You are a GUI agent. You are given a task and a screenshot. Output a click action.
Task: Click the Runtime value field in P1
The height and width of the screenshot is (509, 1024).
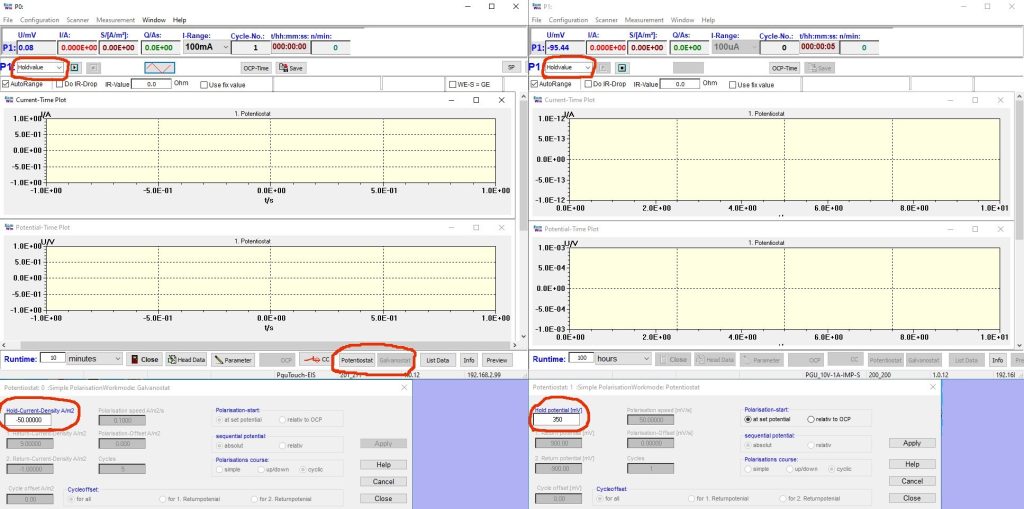pyautogui.click(x=581, y=358)
